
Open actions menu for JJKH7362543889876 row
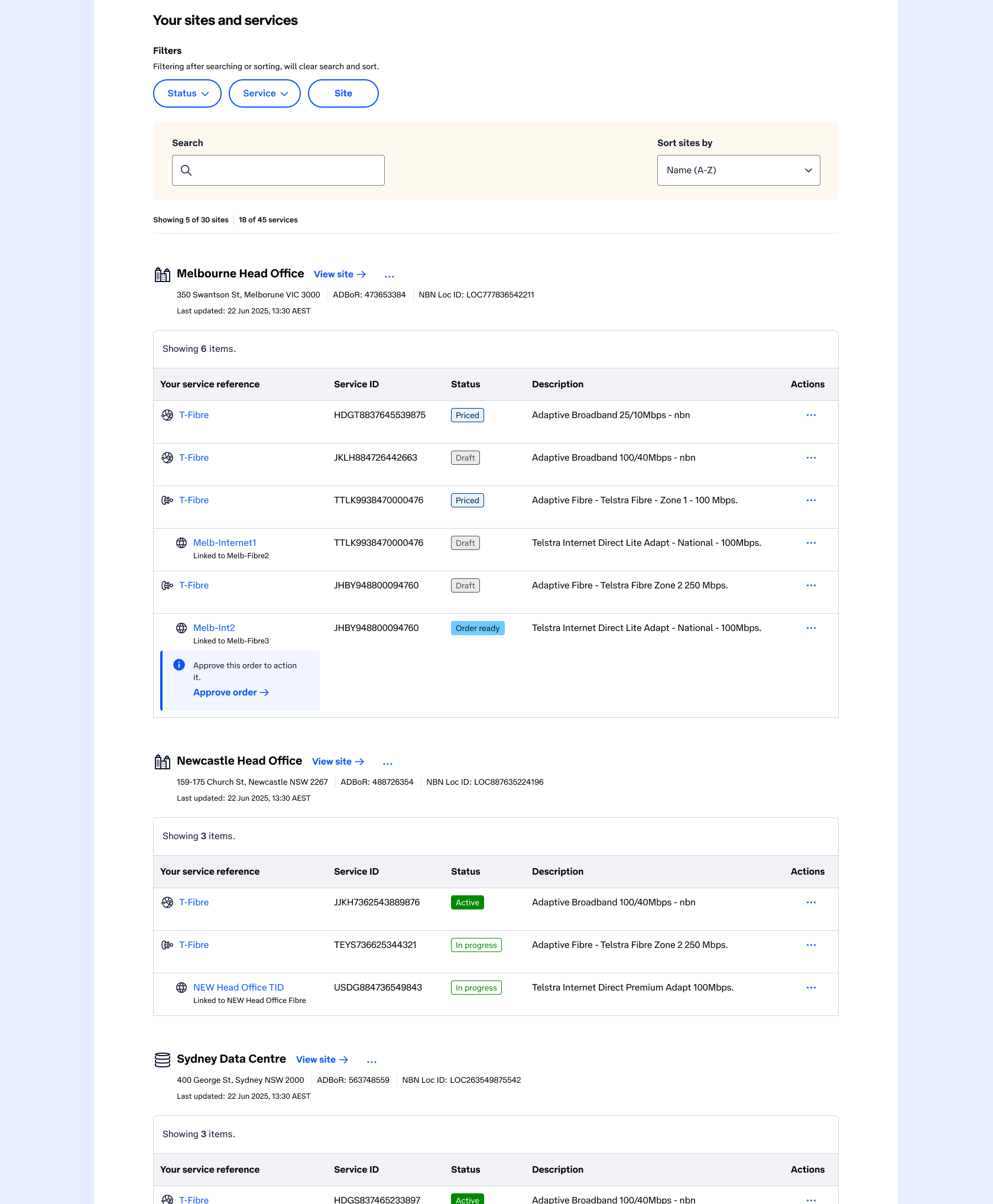click(x=811, y=902)
